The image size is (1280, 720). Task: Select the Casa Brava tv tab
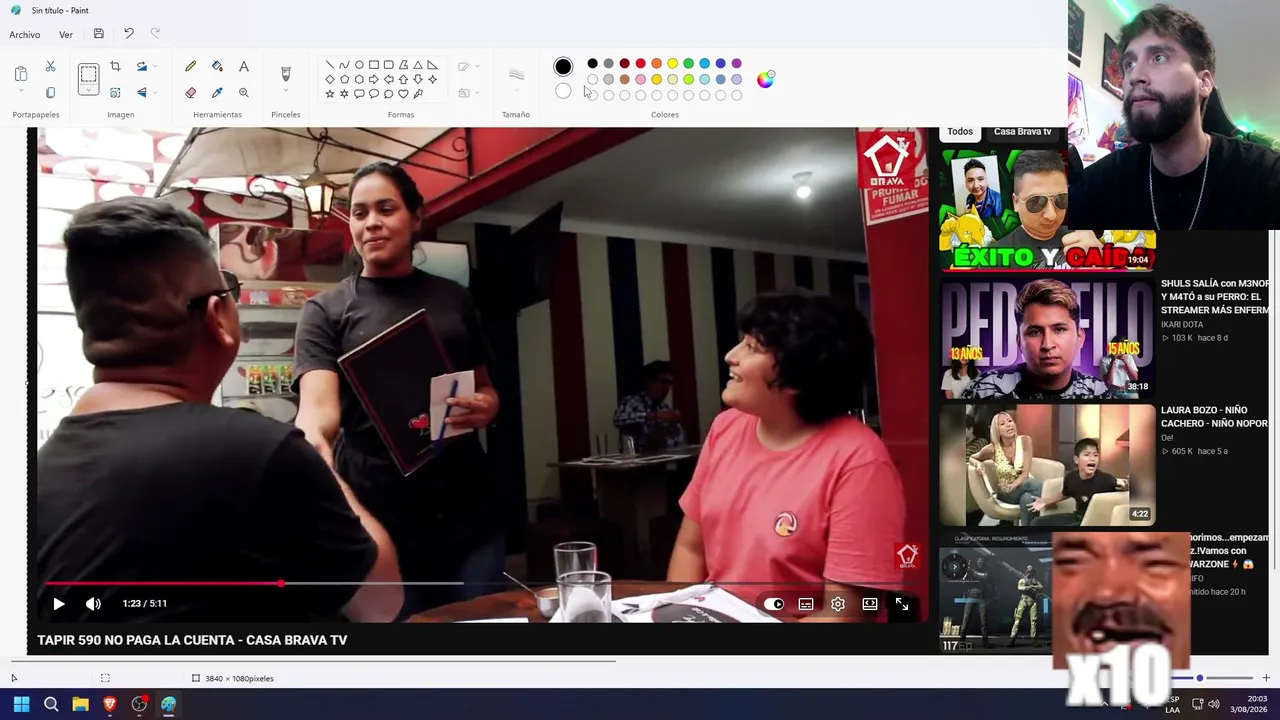pos(1022,132)
